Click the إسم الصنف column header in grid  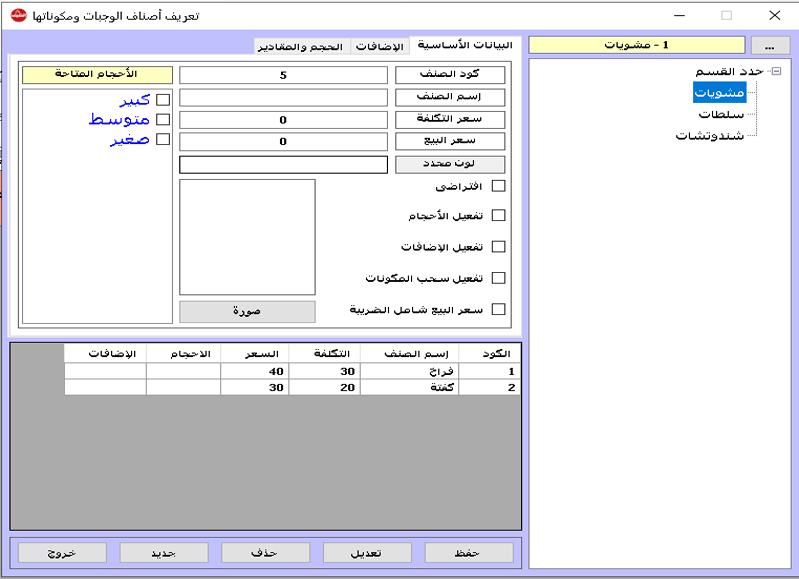coord(409,354)
